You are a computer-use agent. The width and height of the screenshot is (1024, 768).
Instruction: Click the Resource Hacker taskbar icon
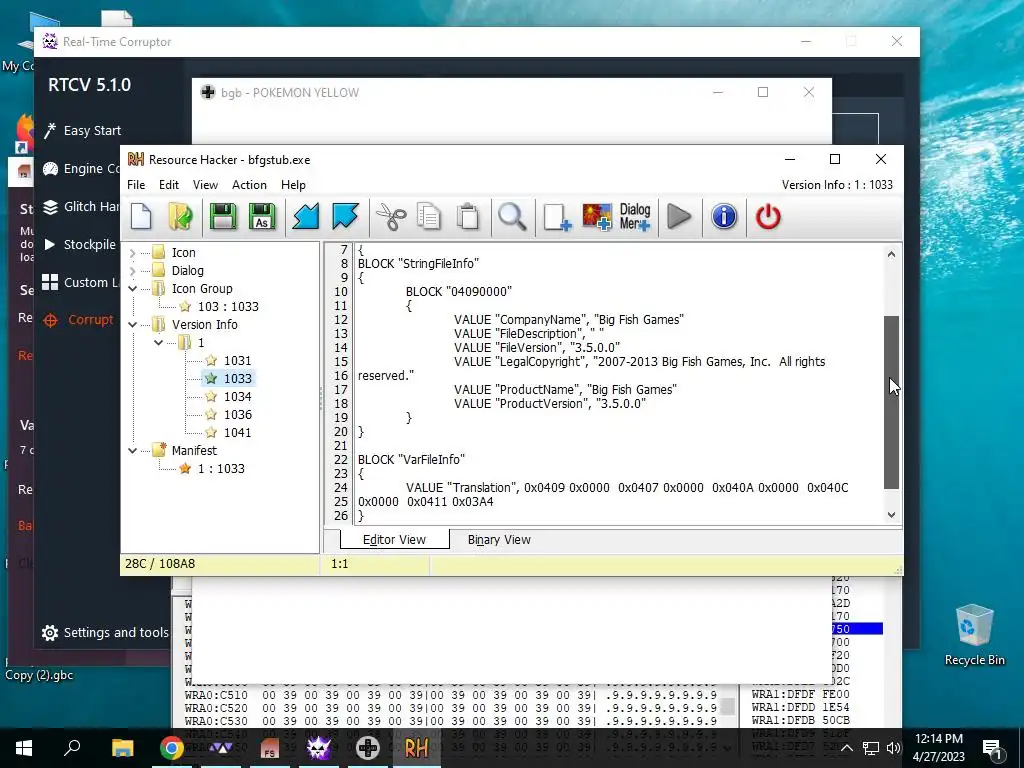[x=416, y=748]
